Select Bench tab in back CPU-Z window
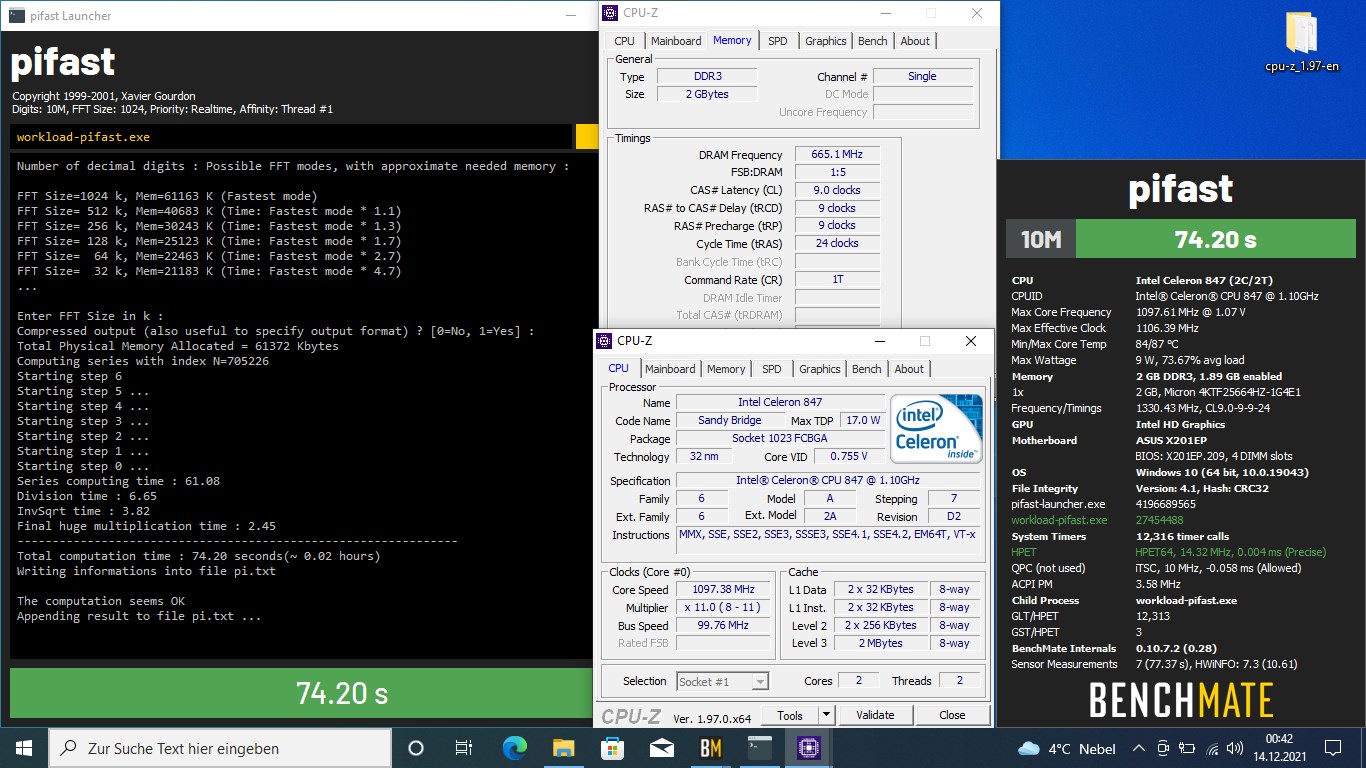The height and width of the screenshot is (768, 1366). (x=873, y=41)
